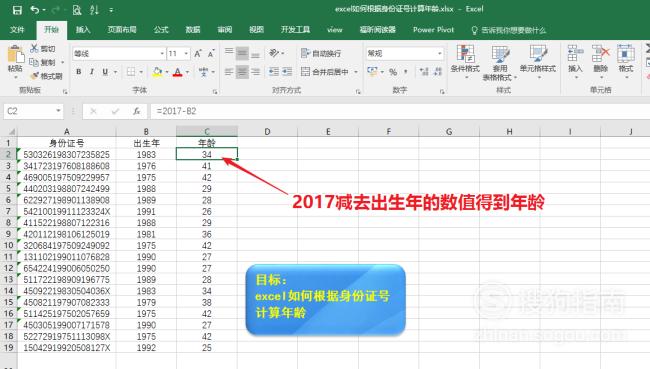Screen dimensions: 650x369
Task: Decrease decimal places
Action: coord(438,72)
